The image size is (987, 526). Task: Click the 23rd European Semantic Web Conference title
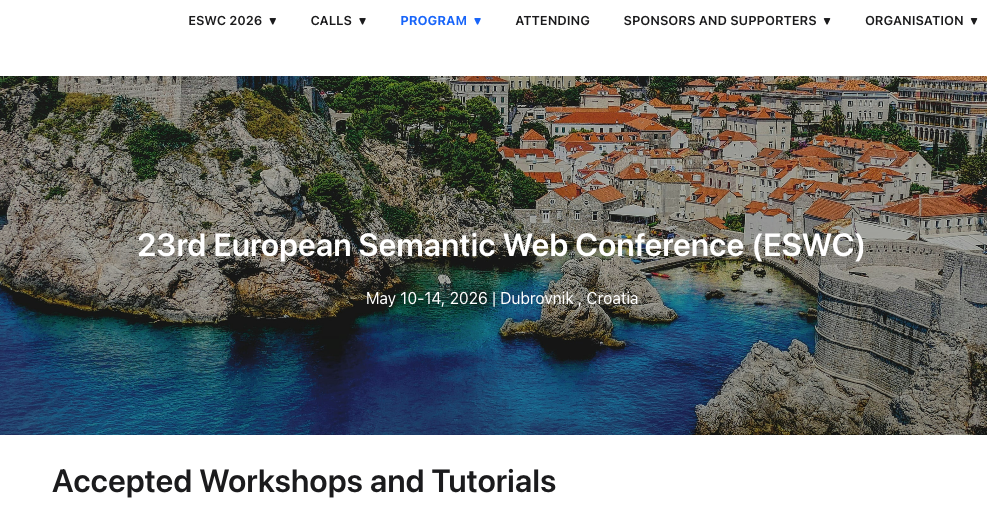pos(500,245)
